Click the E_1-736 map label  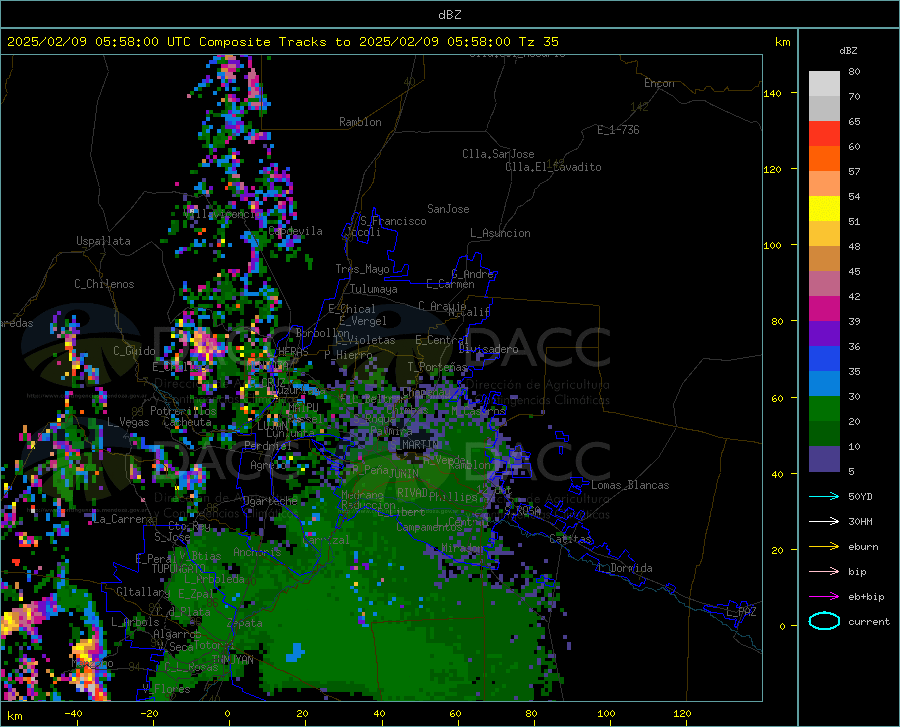618,130
